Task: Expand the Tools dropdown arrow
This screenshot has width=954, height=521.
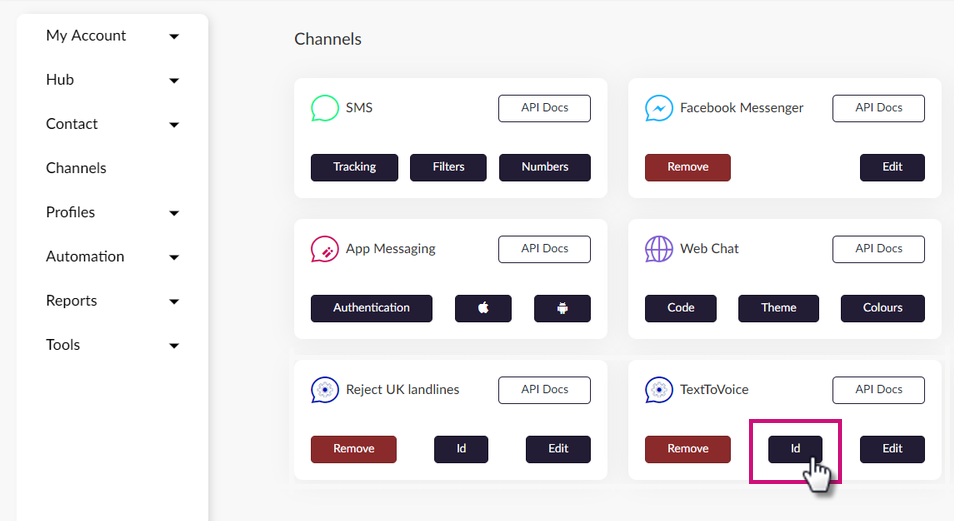Action: click(x=174, y=346)
